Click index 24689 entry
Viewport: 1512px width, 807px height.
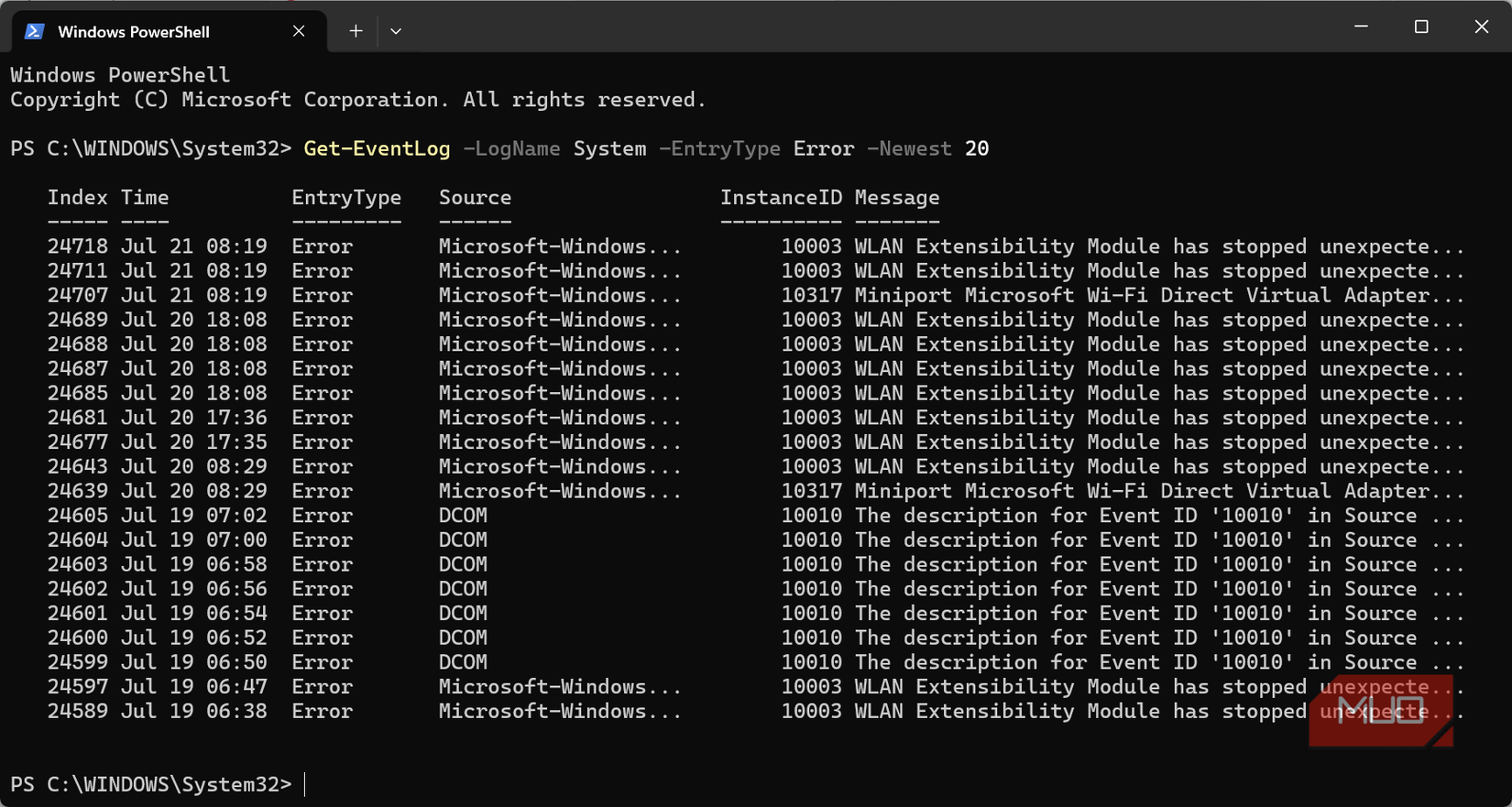tap(756, 320)
